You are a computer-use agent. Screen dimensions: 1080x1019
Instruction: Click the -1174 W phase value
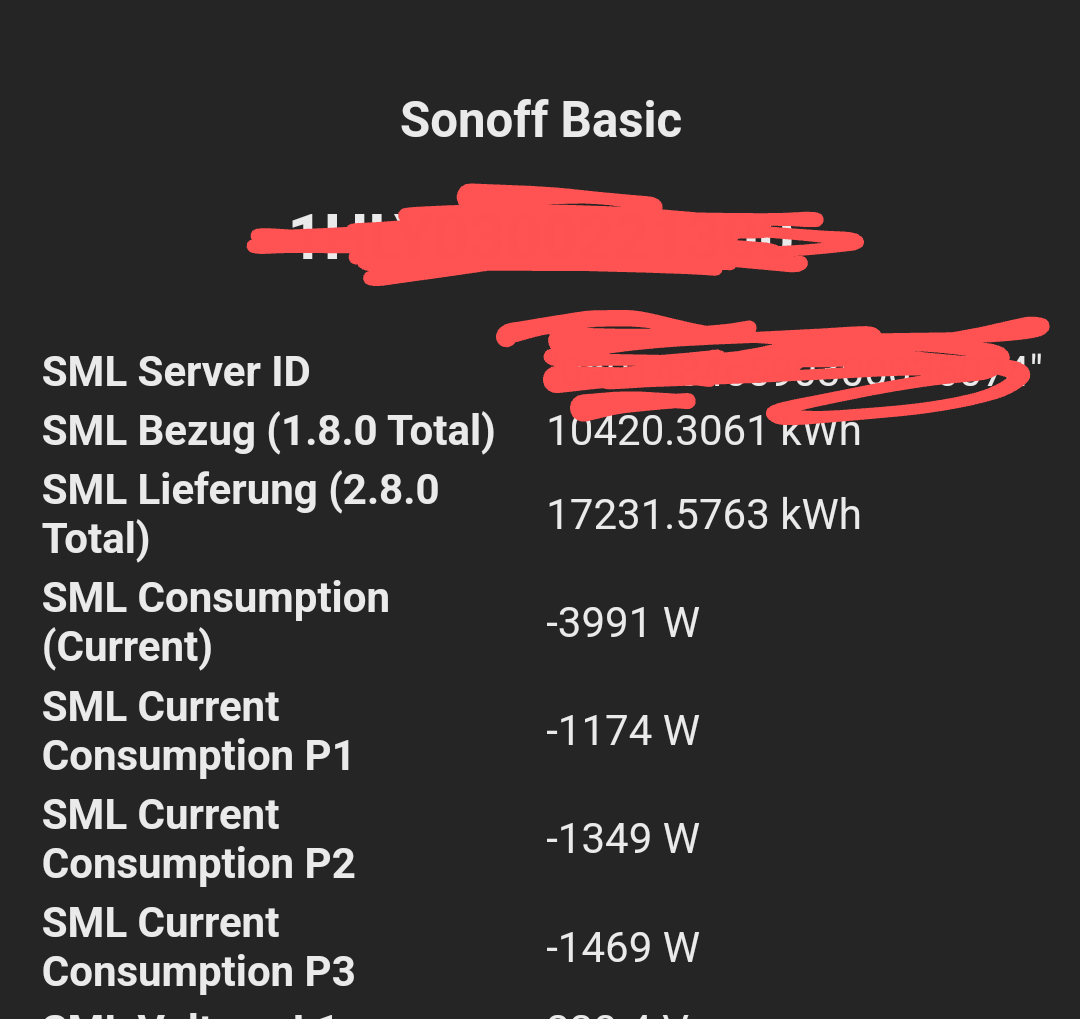click(x=622, y=731)
